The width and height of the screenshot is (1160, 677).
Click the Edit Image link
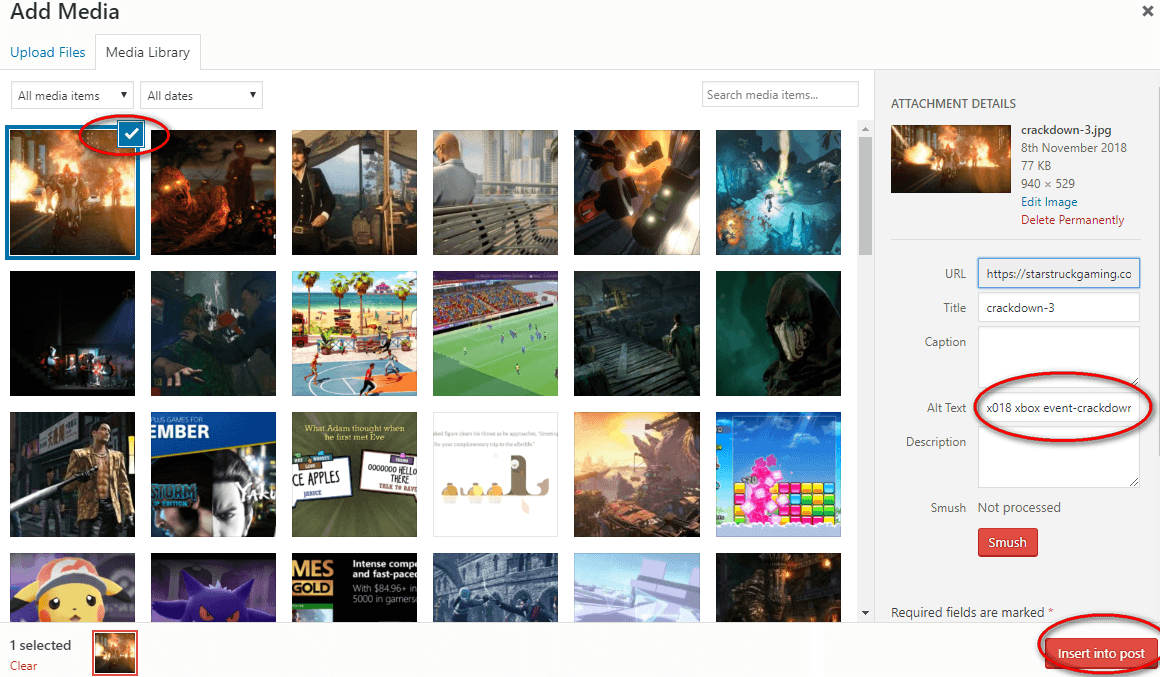point(1049,202)
